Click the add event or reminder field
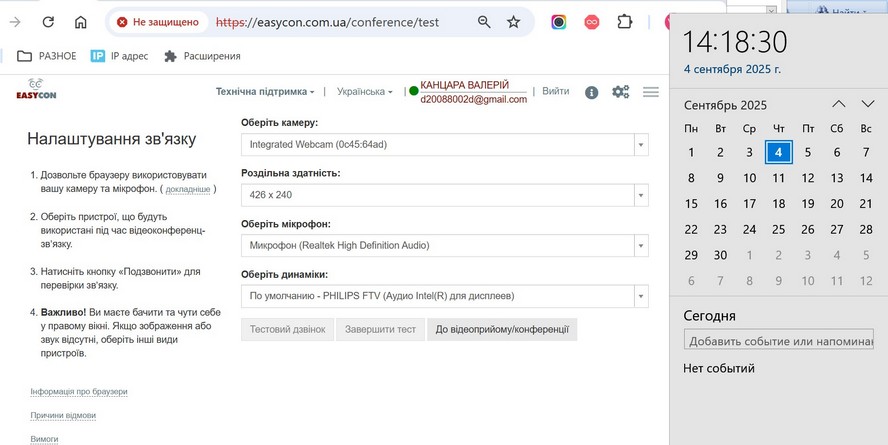888x445 pixels. [778, 341]
